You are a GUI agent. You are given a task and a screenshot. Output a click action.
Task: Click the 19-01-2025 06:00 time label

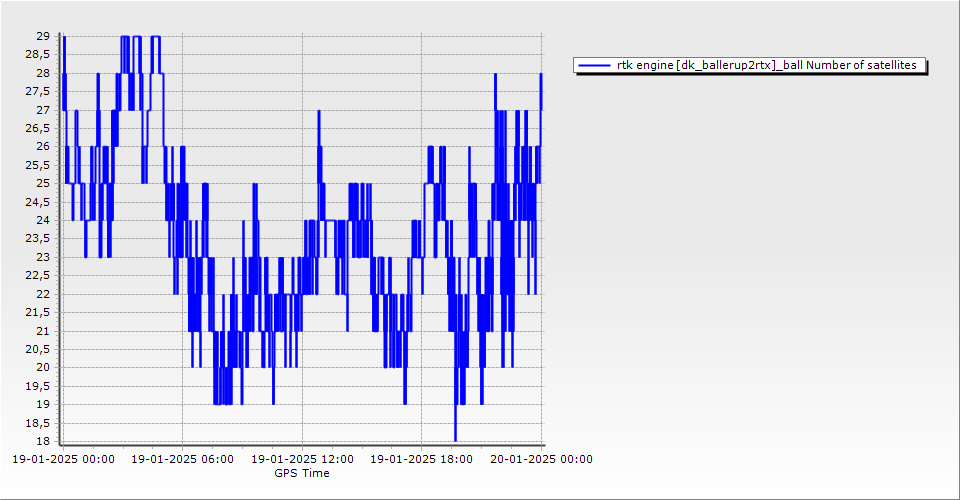(182, 459)
